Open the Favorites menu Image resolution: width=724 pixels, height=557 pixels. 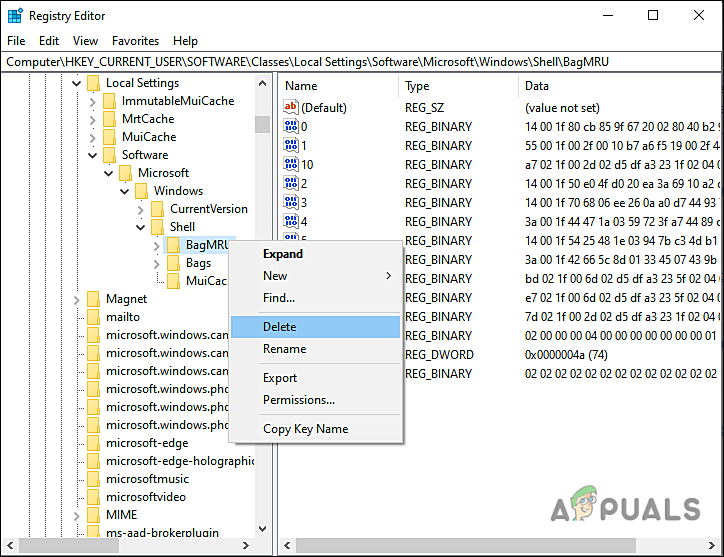click(135, 41)
